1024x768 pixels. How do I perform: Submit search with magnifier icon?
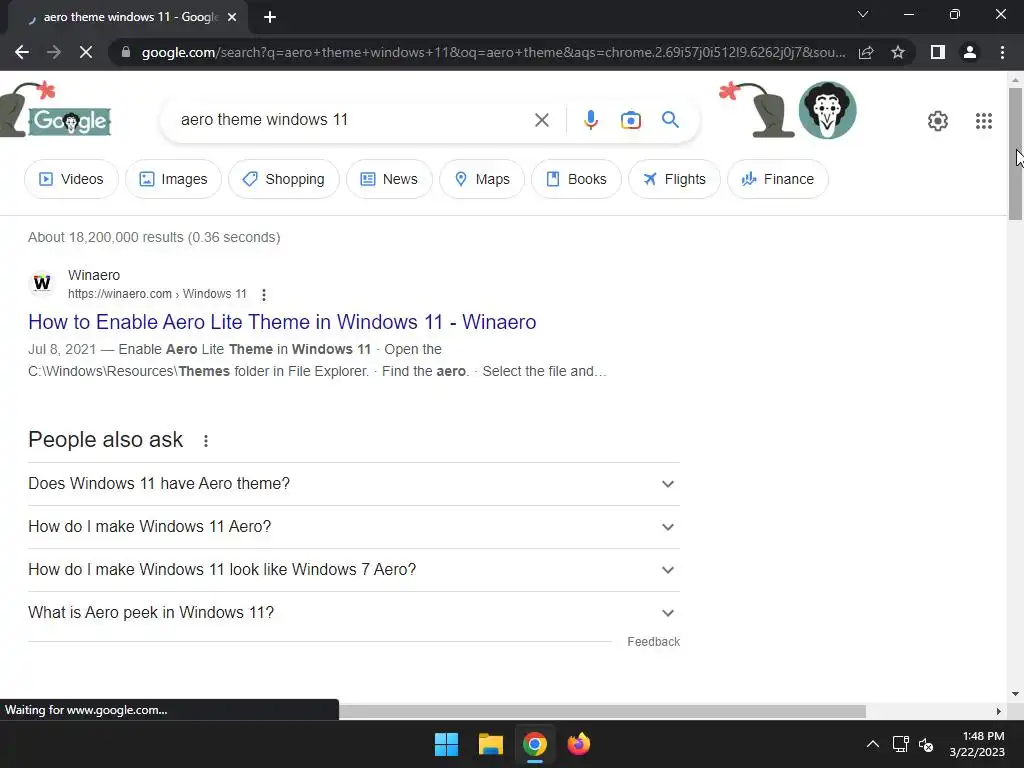[x=670, y=120]
